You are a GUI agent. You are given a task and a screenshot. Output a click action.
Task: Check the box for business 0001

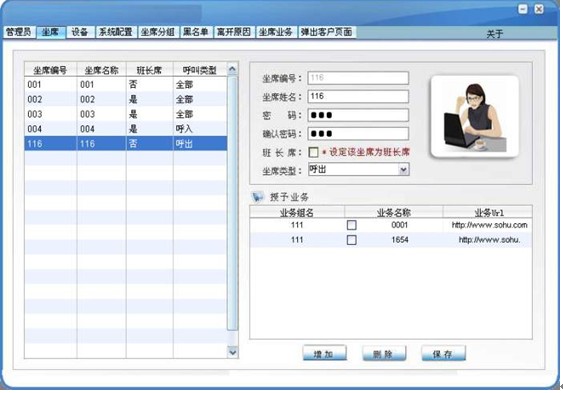click(352, 225)
